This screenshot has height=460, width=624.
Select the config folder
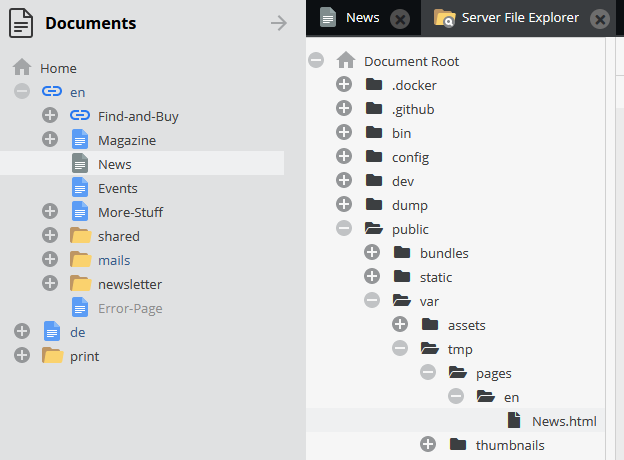tap(410, 157)
